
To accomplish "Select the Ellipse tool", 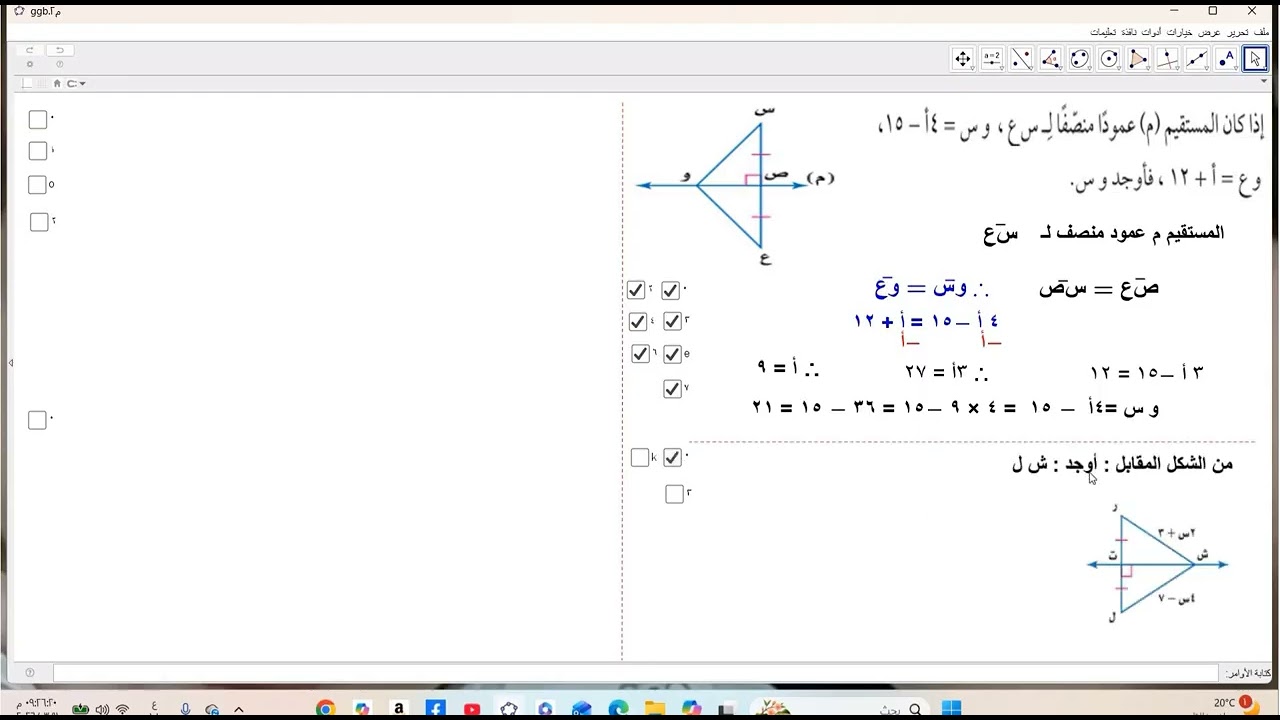I will coord(1079,59).
